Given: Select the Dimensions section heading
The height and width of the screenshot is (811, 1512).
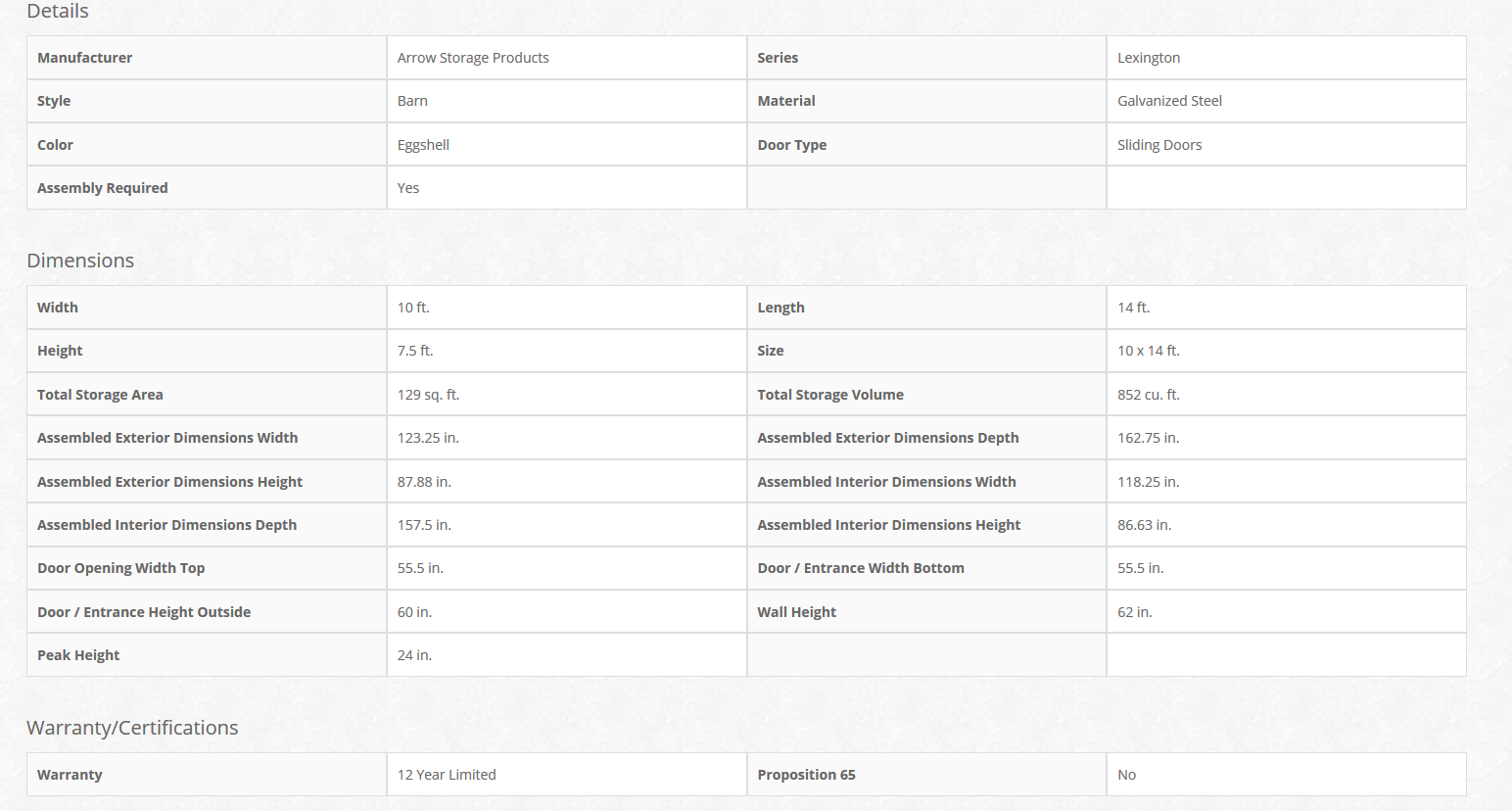Looking at the screenshot, I should (80, 261).
